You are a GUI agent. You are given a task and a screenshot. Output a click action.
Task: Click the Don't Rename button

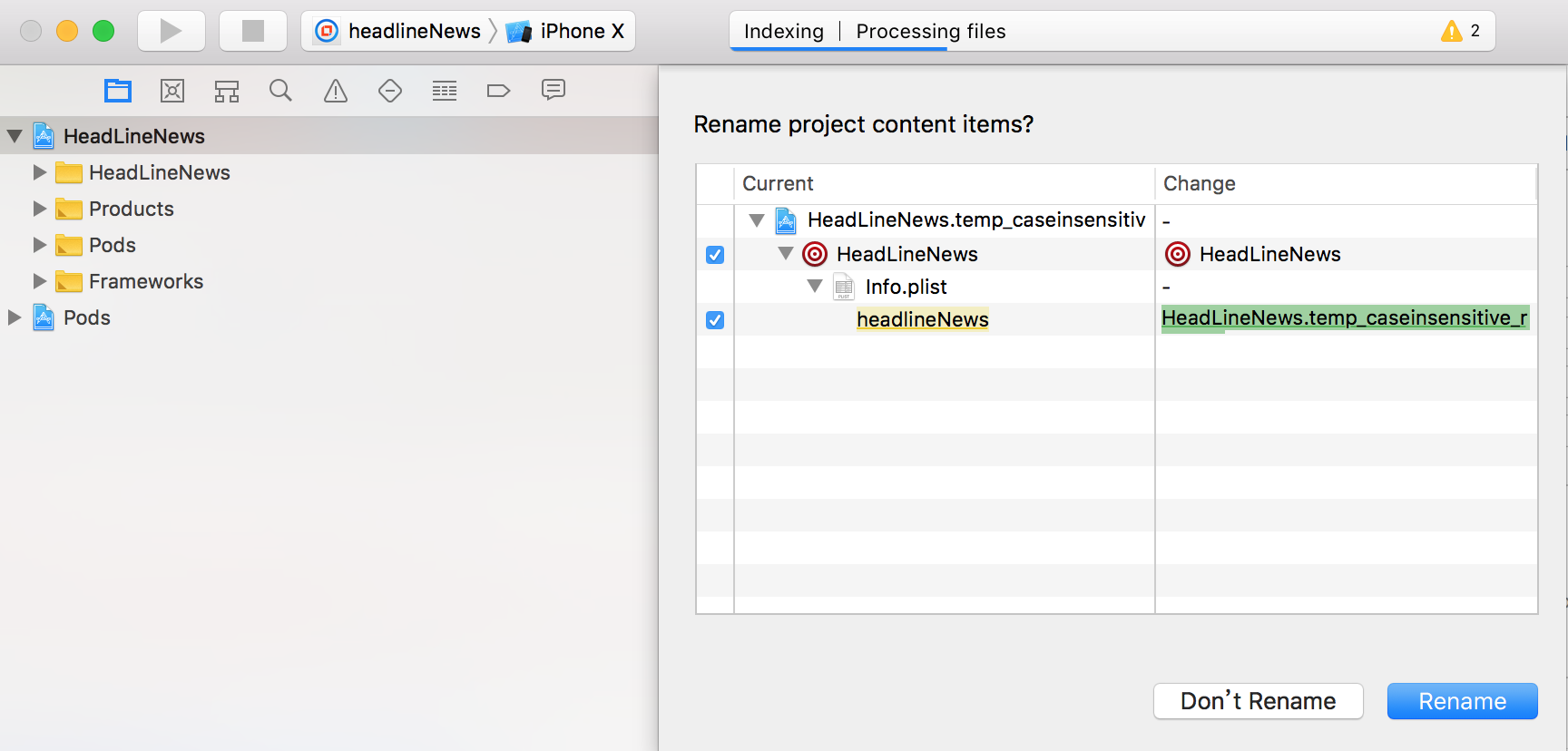[x=1258, y=701]
